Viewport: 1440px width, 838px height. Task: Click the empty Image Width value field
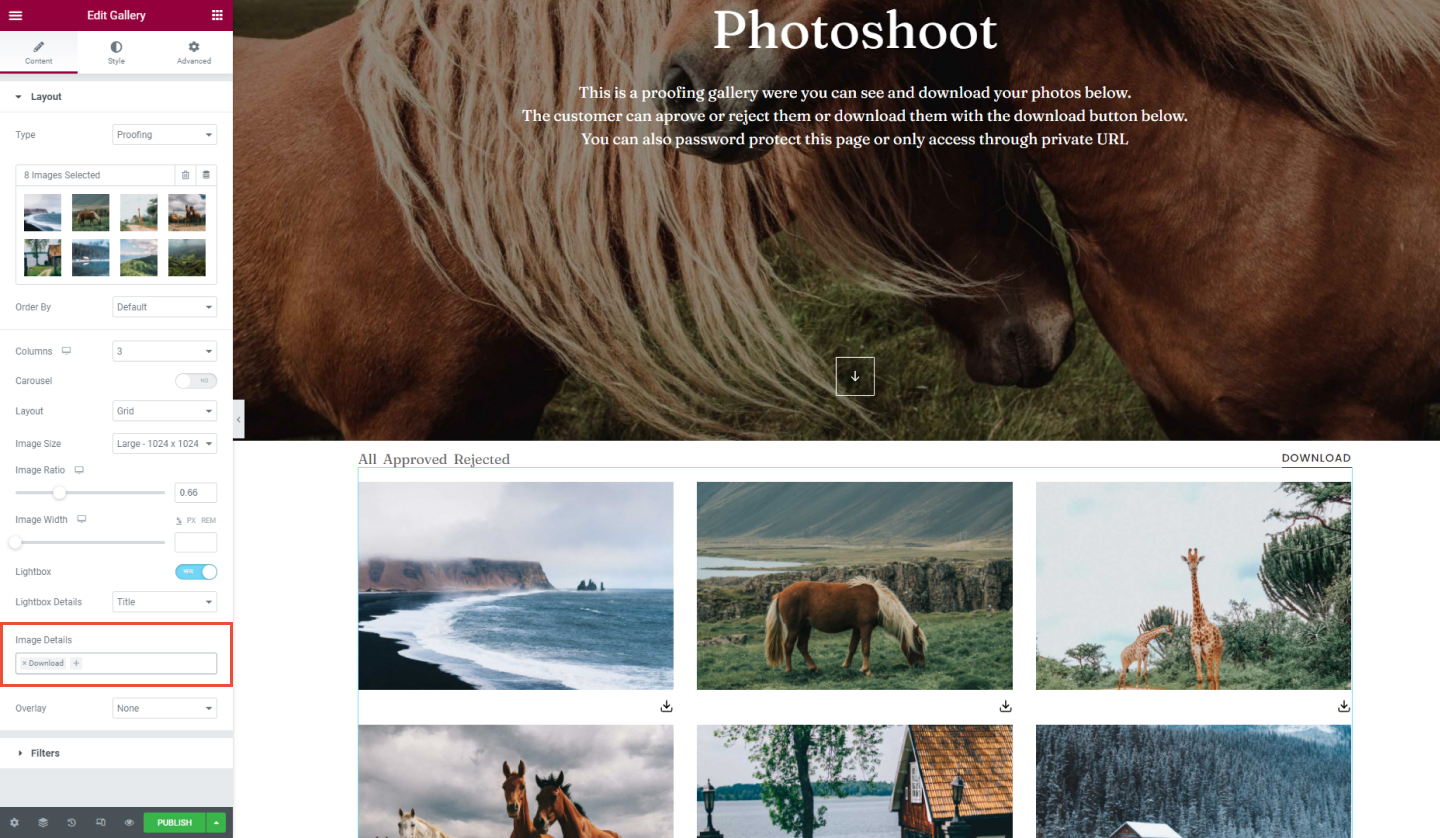pyautogui.click(x=196, y=542)
